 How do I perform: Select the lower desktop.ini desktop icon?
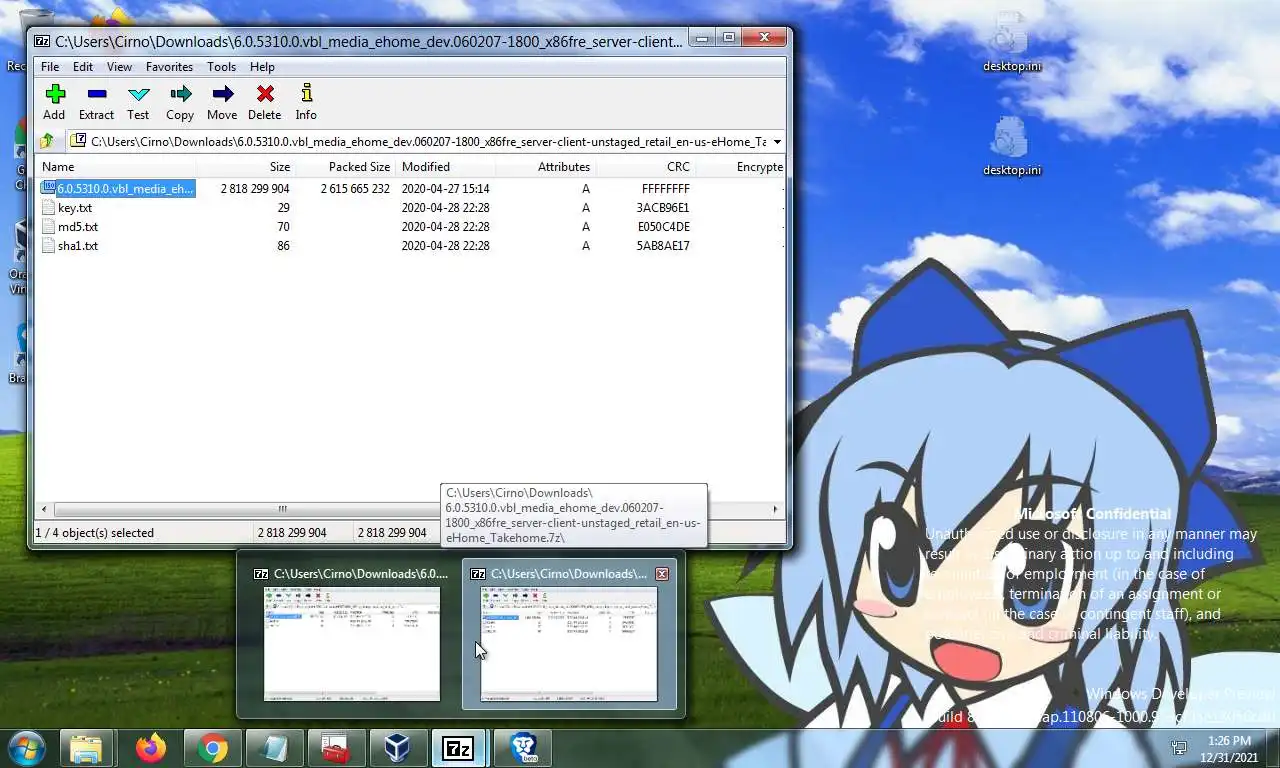tap(1011, 147)
